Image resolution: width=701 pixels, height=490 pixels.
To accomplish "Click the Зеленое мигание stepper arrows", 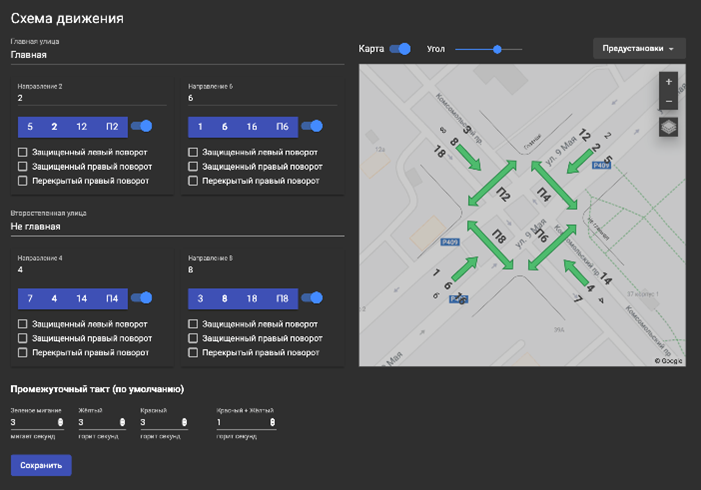I will pyautogui.click(x=61, y=423).
